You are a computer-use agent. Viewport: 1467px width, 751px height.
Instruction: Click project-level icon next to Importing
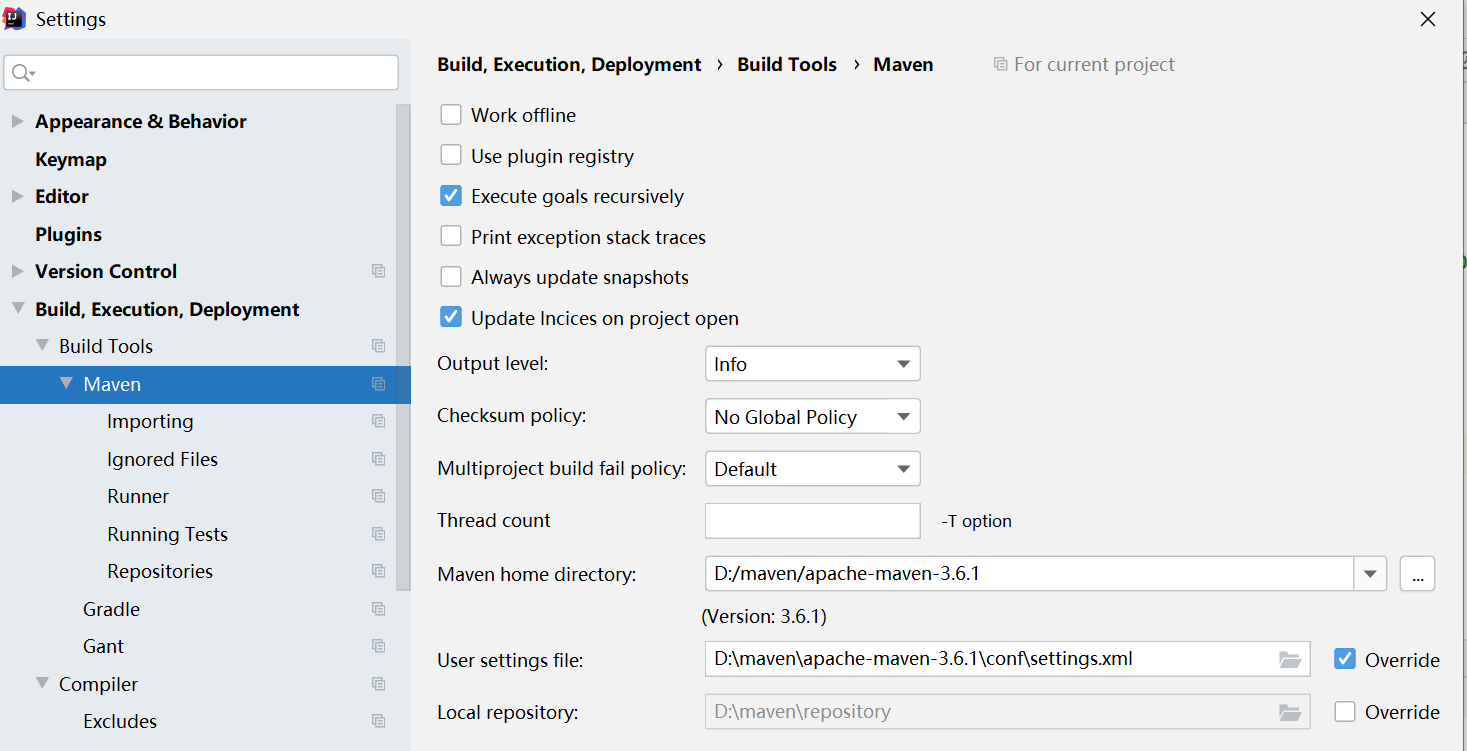(378, 421)
